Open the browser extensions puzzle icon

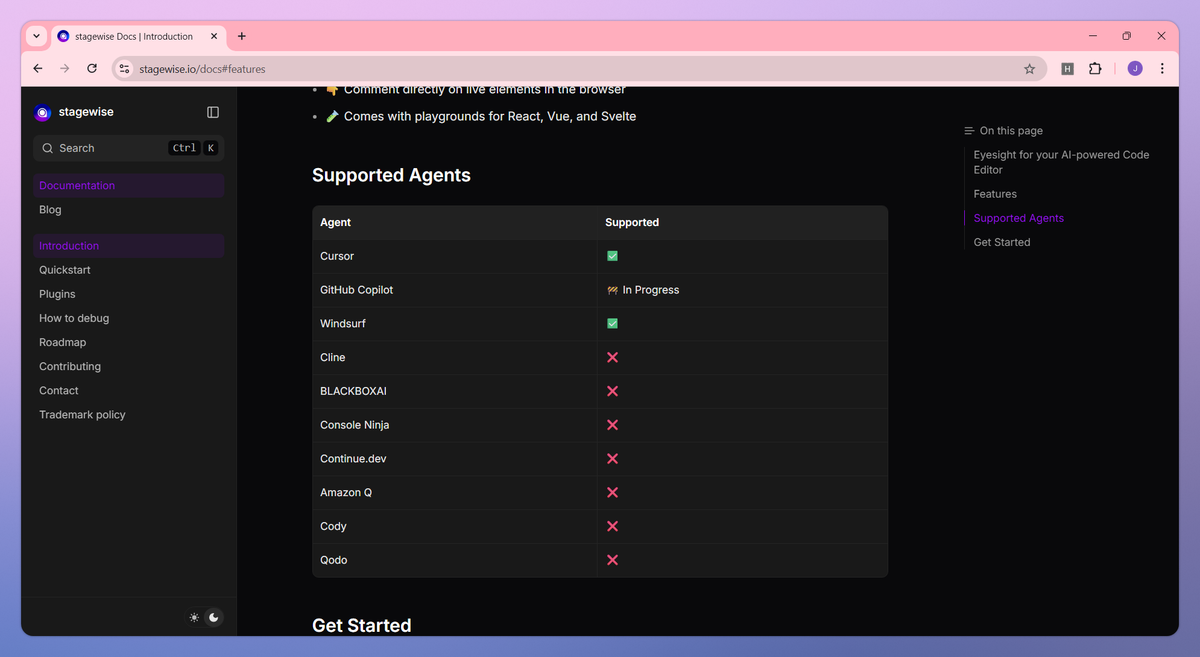point(1095,69)
